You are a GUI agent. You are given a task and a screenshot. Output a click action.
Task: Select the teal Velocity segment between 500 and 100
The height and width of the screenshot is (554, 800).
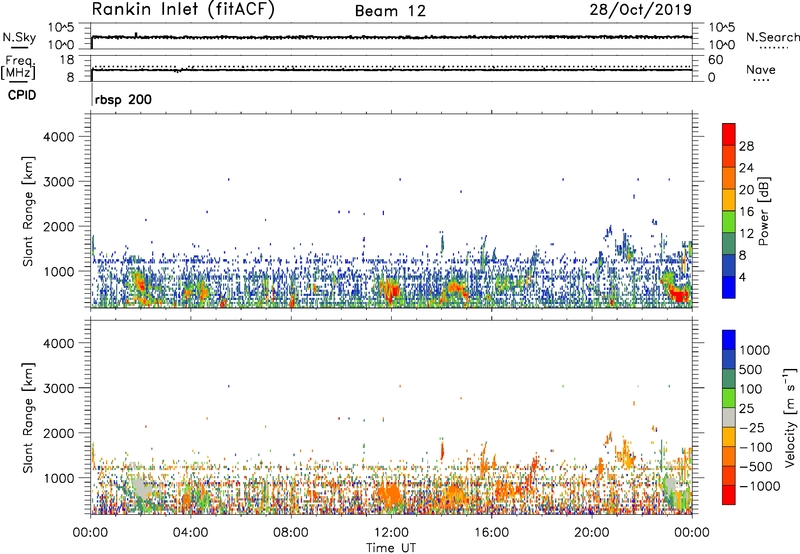coord(729,379)
